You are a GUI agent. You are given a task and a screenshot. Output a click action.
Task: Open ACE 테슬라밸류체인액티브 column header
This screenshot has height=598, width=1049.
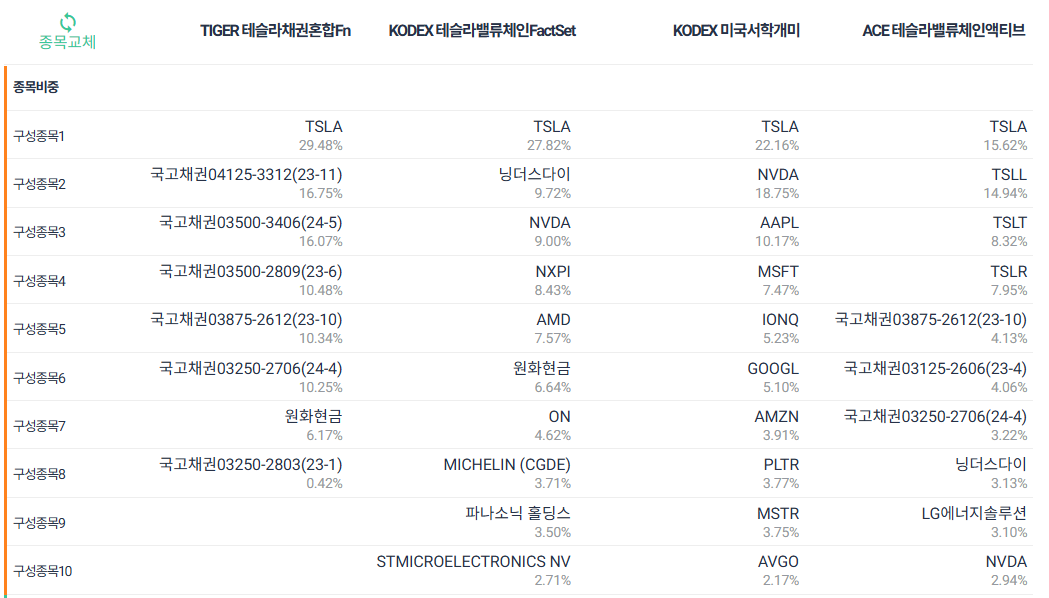(943, 31)
